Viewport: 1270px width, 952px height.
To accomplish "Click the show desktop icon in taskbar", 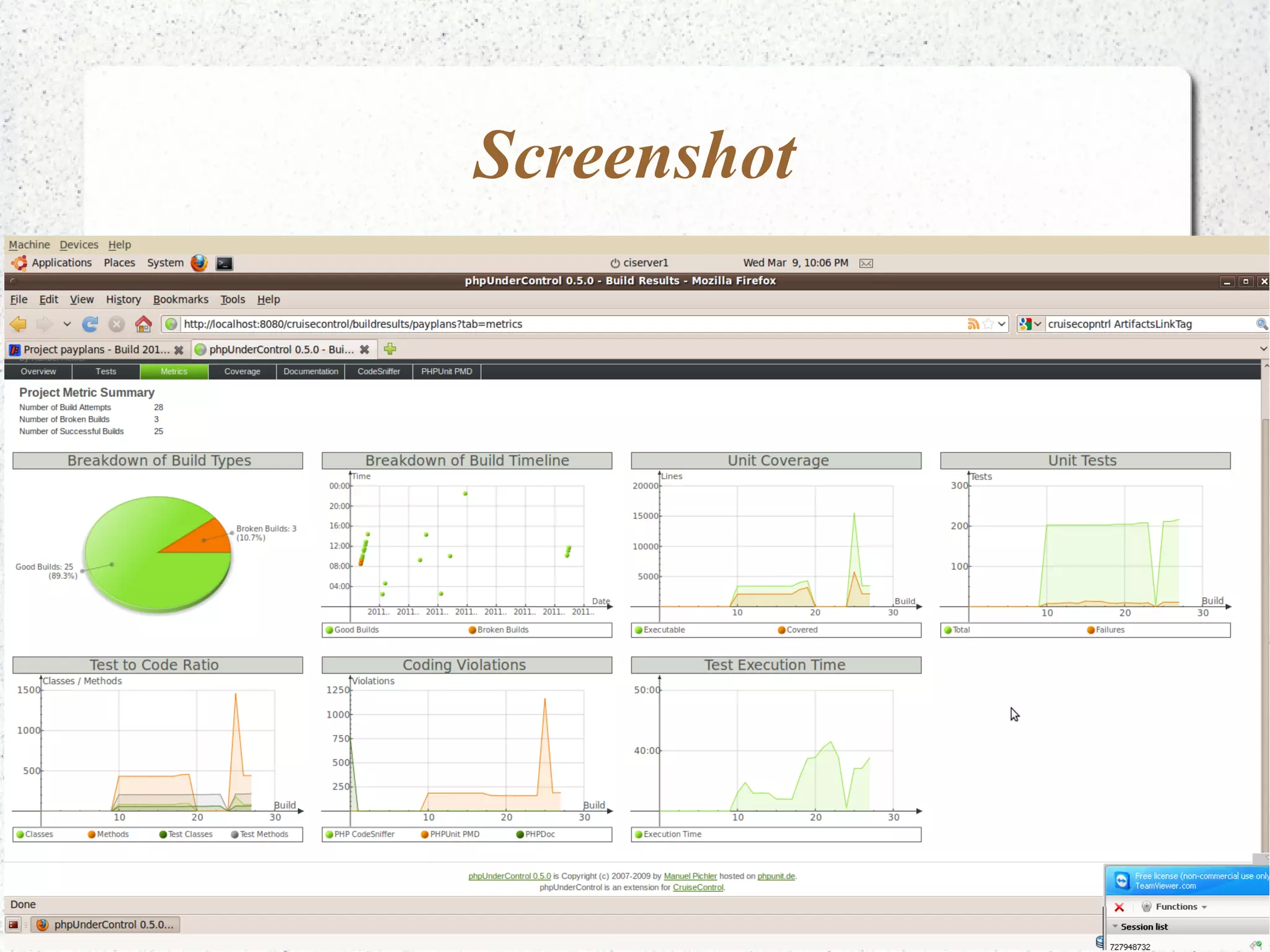I will (x=14, y=925).
